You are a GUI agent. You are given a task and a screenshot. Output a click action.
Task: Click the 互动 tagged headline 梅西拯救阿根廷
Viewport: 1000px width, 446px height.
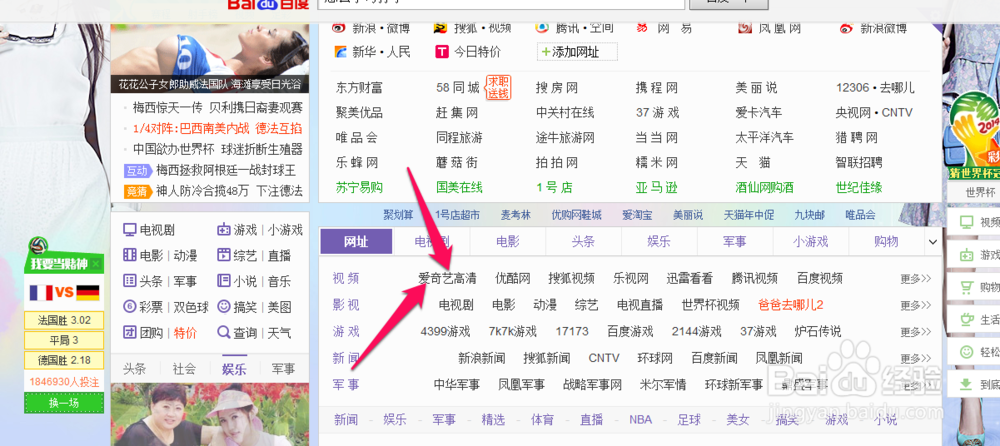pyautogui.click(x=226, y=170)
